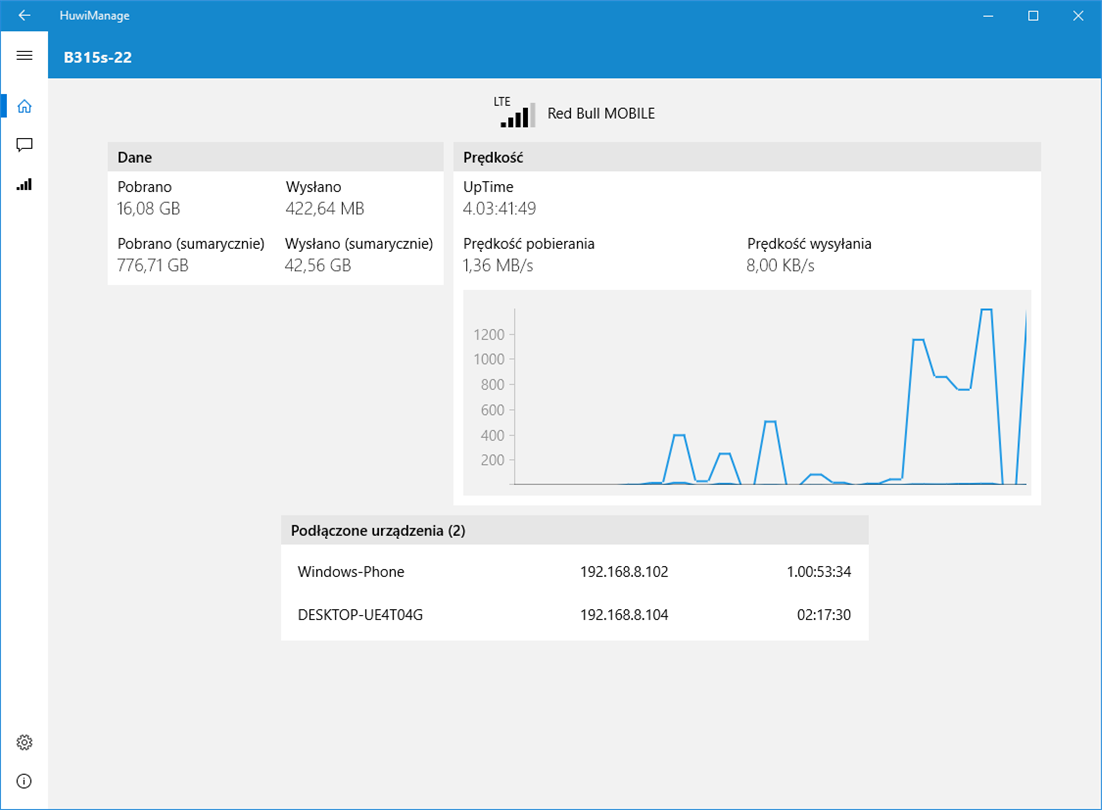Click the Prędkość wysyłania label
The width and height of the screenshot is (1102, 810).
809,244
